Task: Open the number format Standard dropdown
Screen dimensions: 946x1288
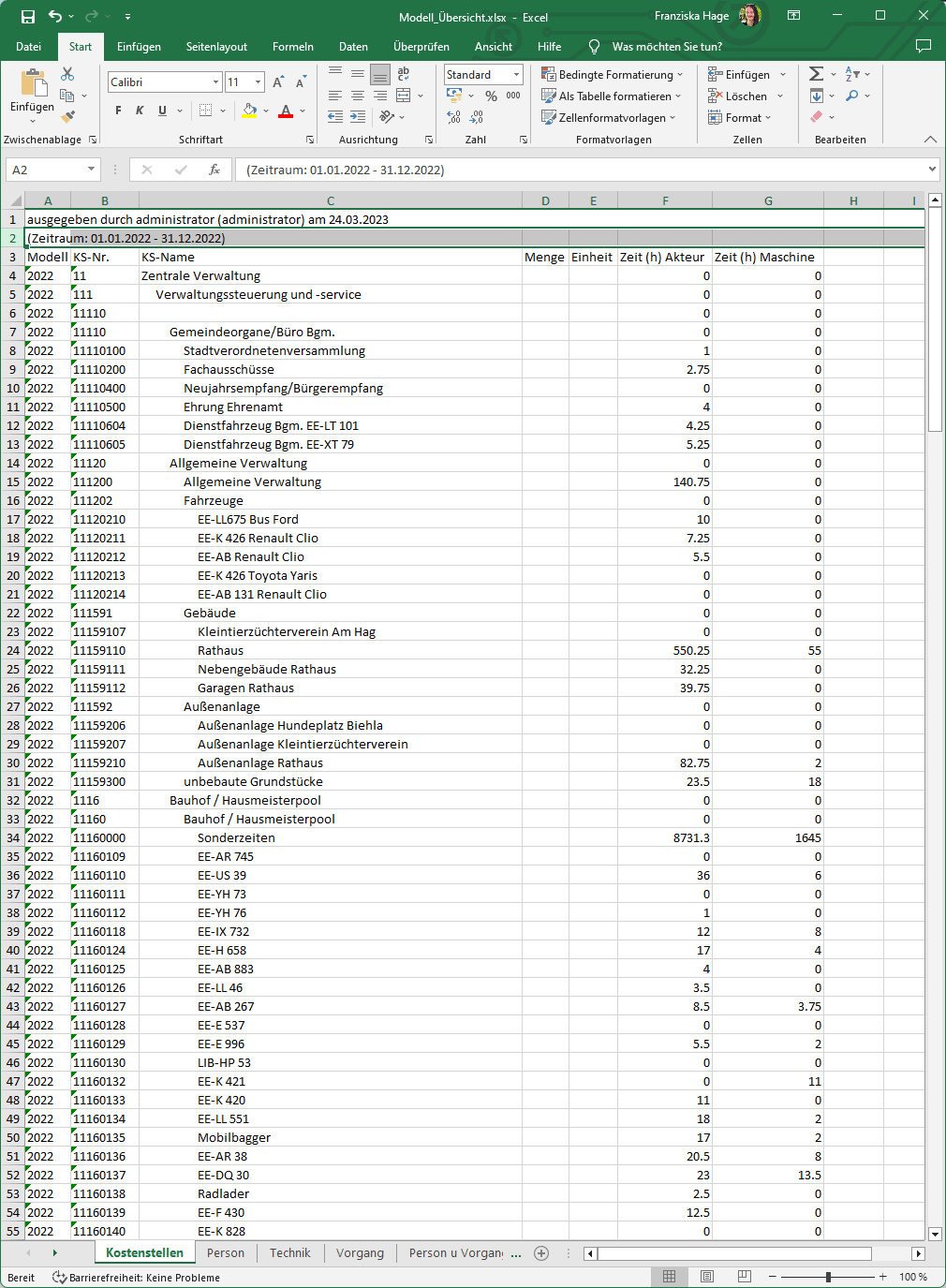Action: (516, 75)
